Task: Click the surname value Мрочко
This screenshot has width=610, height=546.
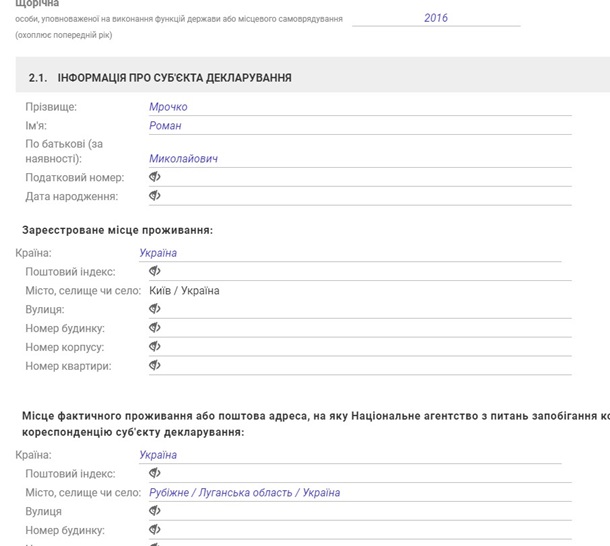Action: click(x=168, y=107)
